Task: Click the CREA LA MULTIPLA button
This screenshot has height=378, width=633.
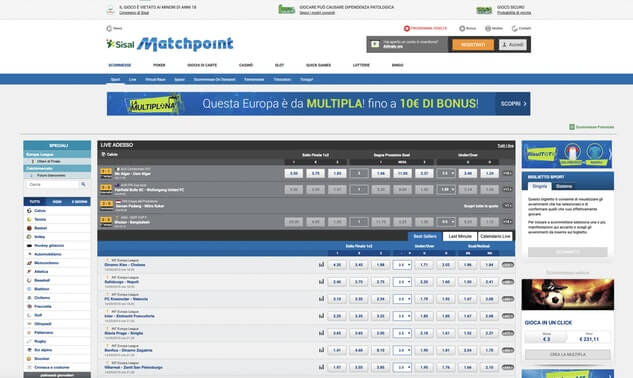Action: (568, 355)
